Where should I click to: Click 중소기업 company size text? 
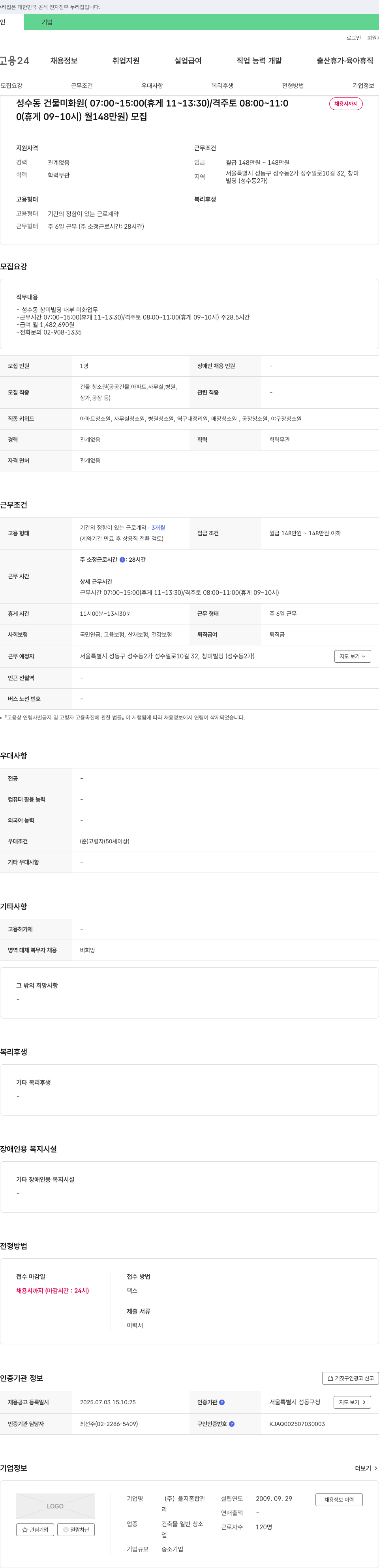click(173, 1549)
